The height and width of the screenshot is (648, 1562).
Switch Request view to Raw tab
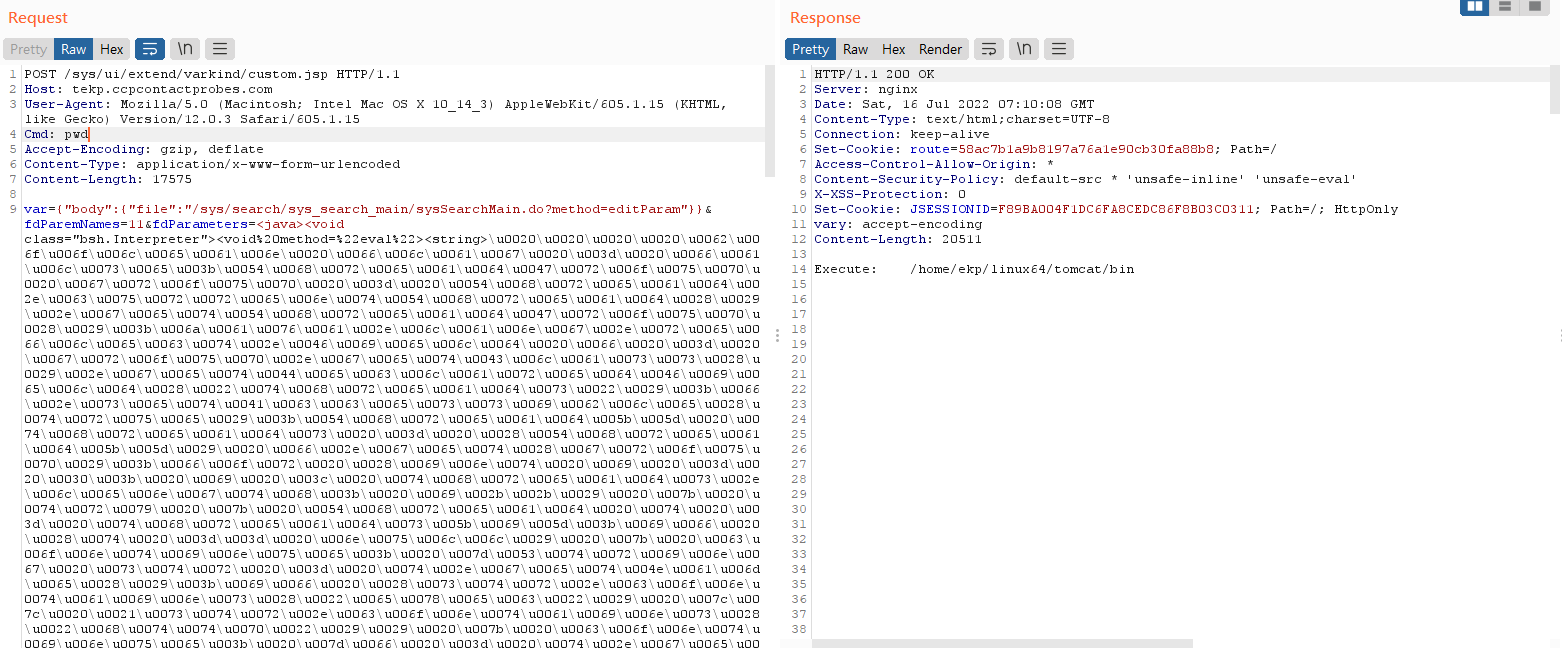tap(73, 49)
